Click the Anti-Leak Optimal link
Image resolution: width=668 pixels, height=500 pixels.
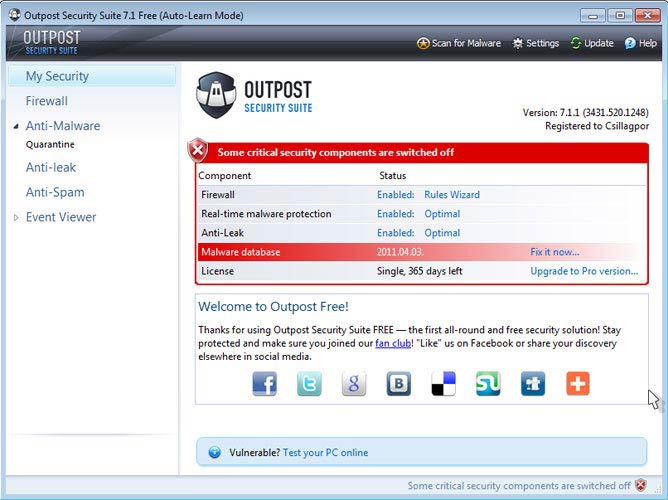(442, 233)
